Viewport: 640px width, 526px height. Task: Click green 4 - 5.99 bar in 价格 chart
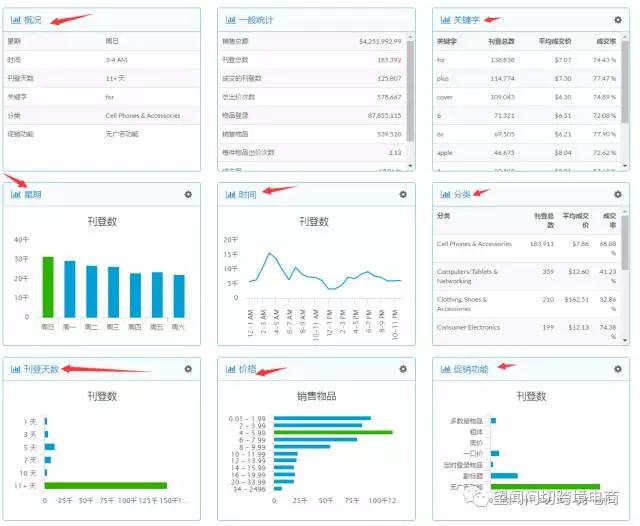[333, 432]
